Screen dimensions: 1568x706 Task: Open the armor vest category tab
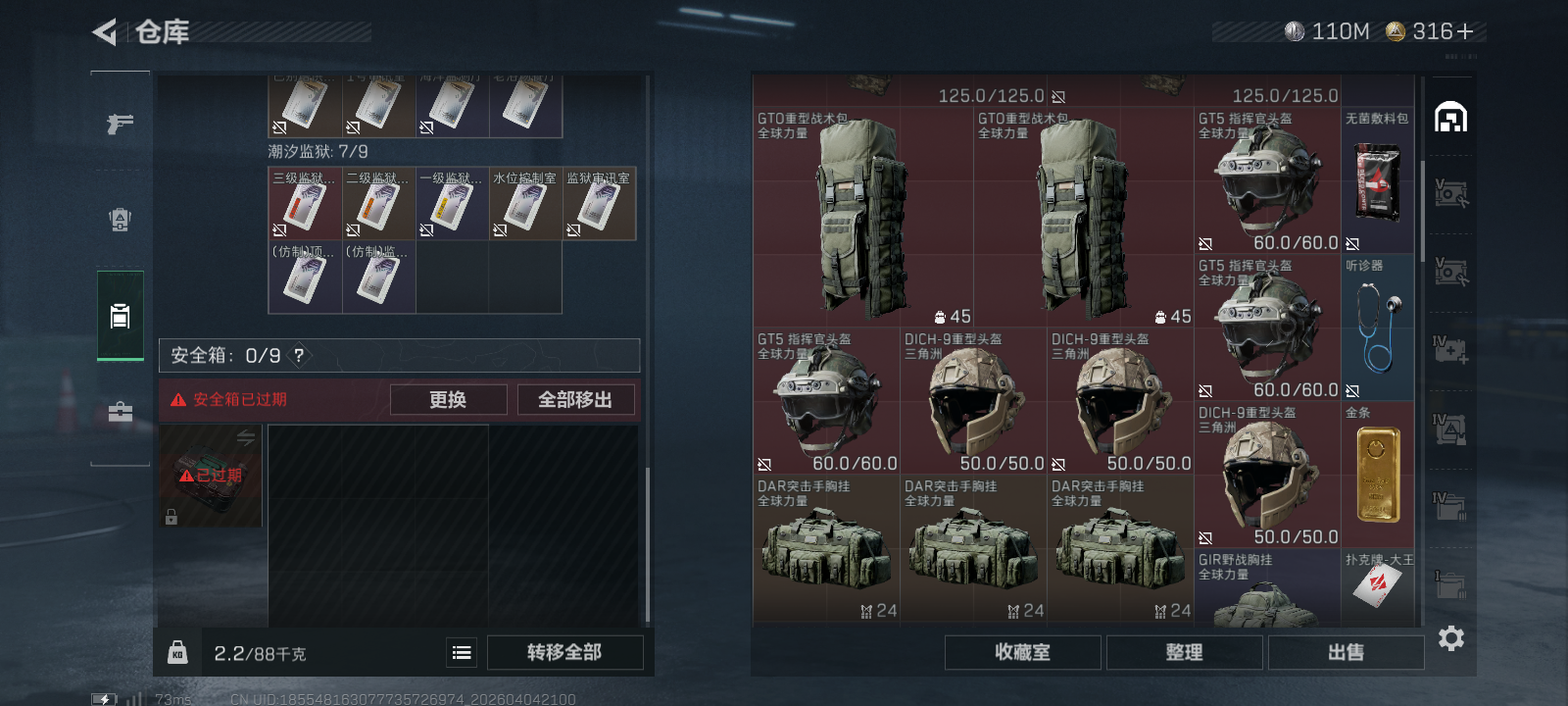pos(120,220)
